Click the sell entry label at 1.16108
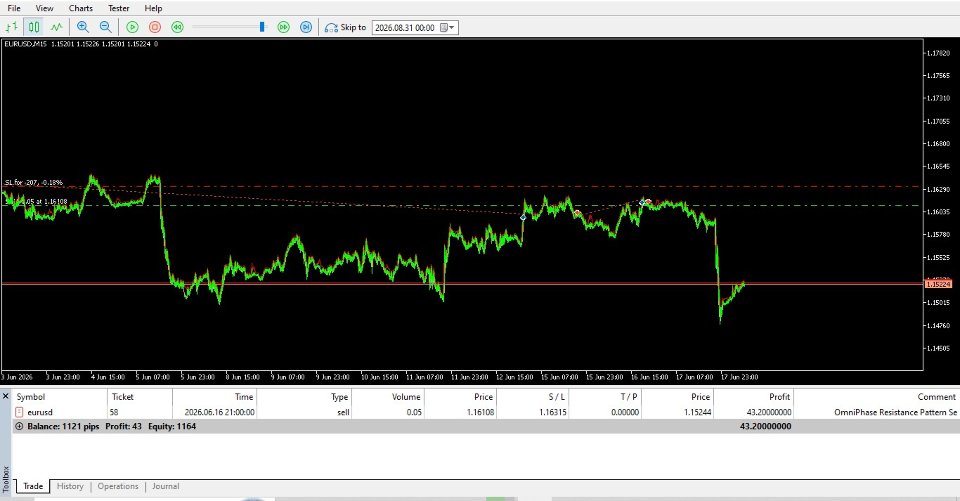The width and height of the screenshot is (960, 501). [x=37, y=201]
